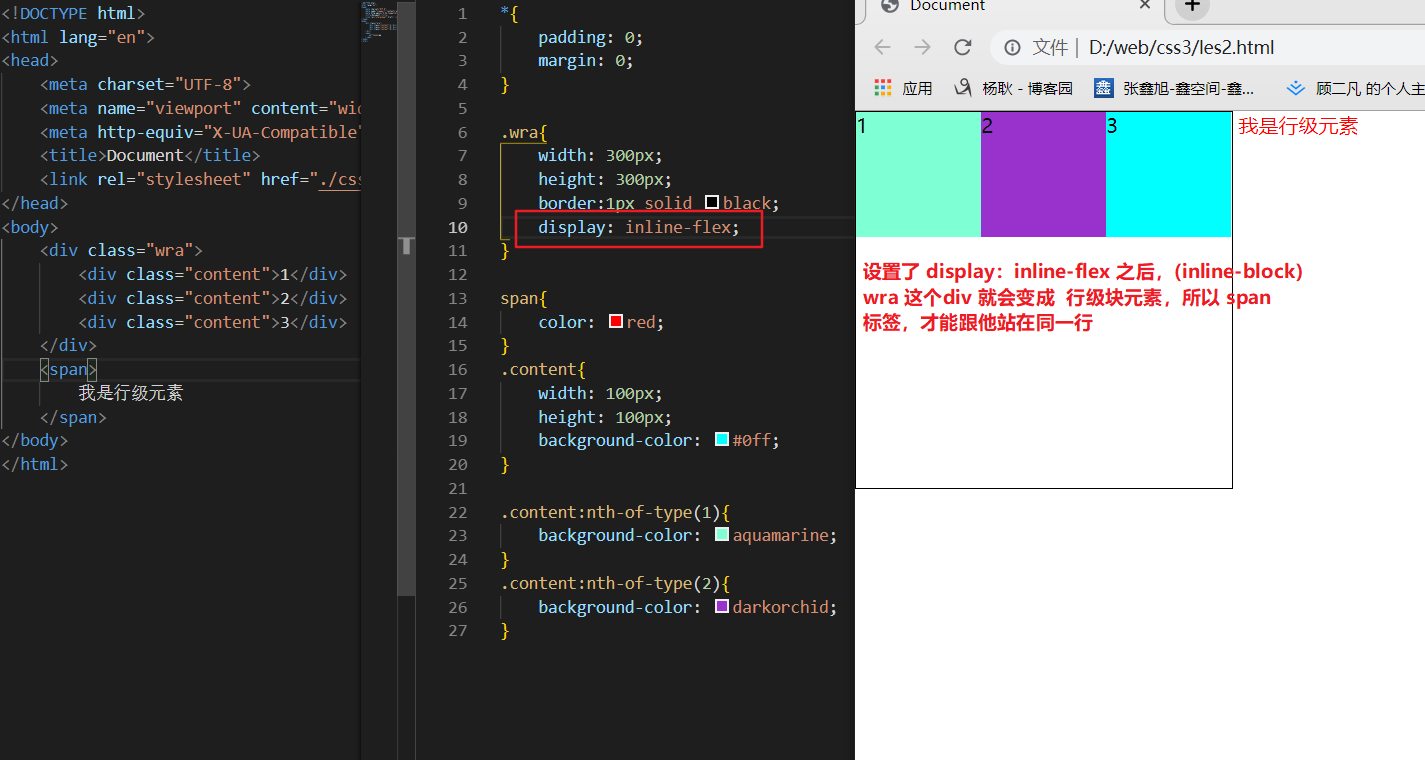Click the red color swatch on line 14

point(616,322)
